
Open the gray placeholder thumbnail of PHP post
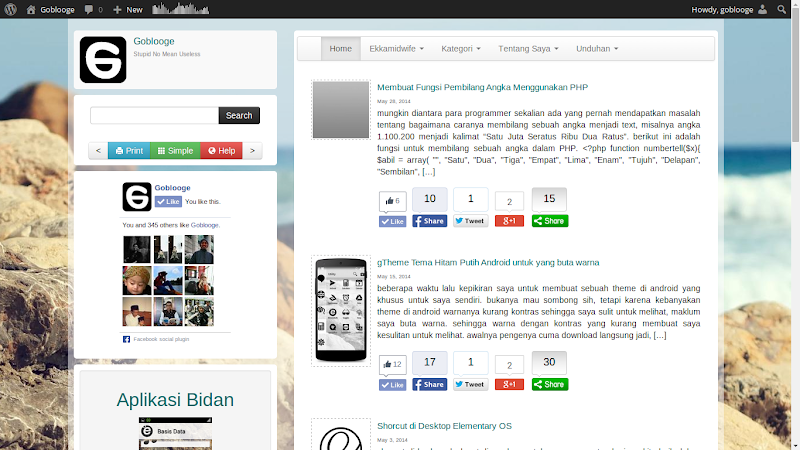pos(341,110)
